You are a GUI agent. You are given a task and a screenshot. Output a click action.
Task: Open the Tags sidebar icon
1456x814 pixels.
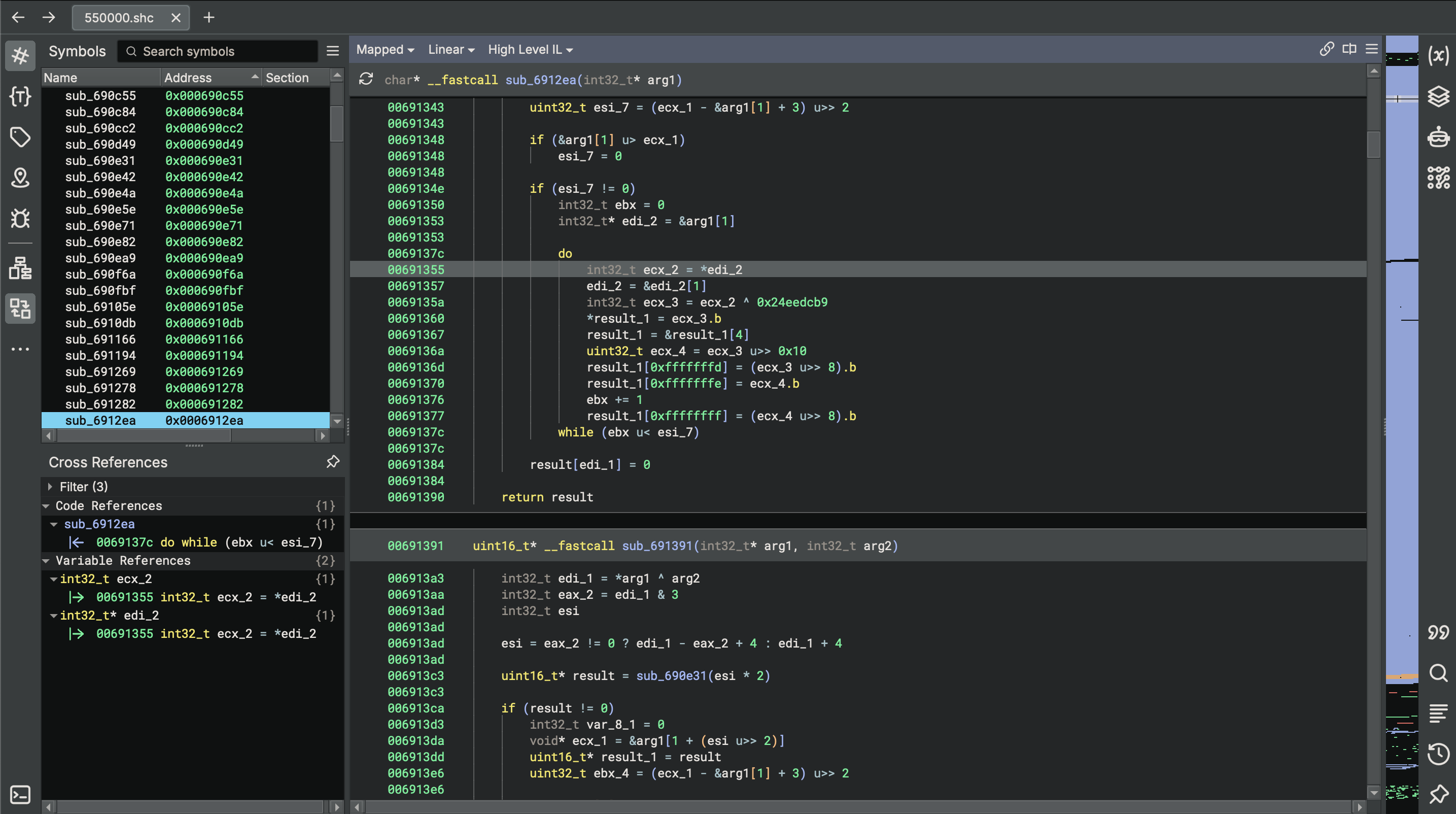[x=20, y=137]
